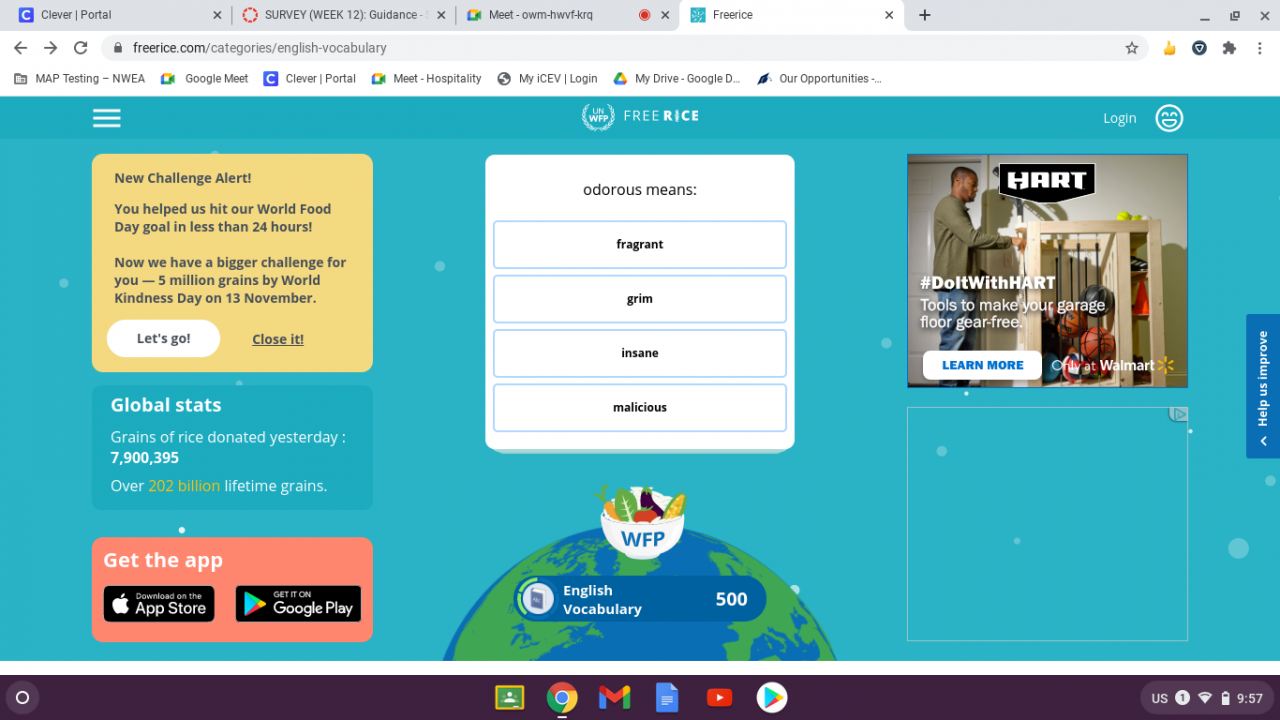Open the Wi-Fi status in the tray
This screenshot has width=1280, height=720.
tap(1205, 698)
